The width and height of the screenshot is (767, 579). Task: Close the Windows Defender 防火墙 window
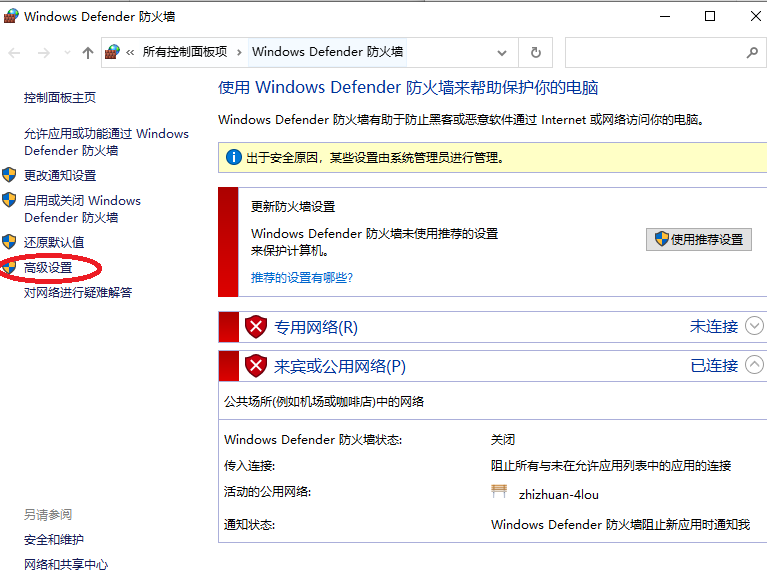[x=755, y=16]
